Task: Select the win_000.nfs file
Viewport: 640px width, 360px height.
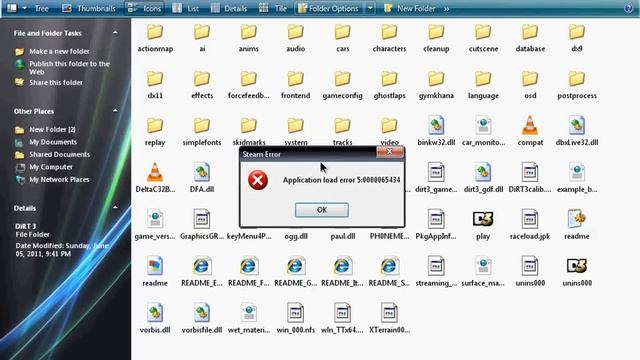Action: [296, 319]
